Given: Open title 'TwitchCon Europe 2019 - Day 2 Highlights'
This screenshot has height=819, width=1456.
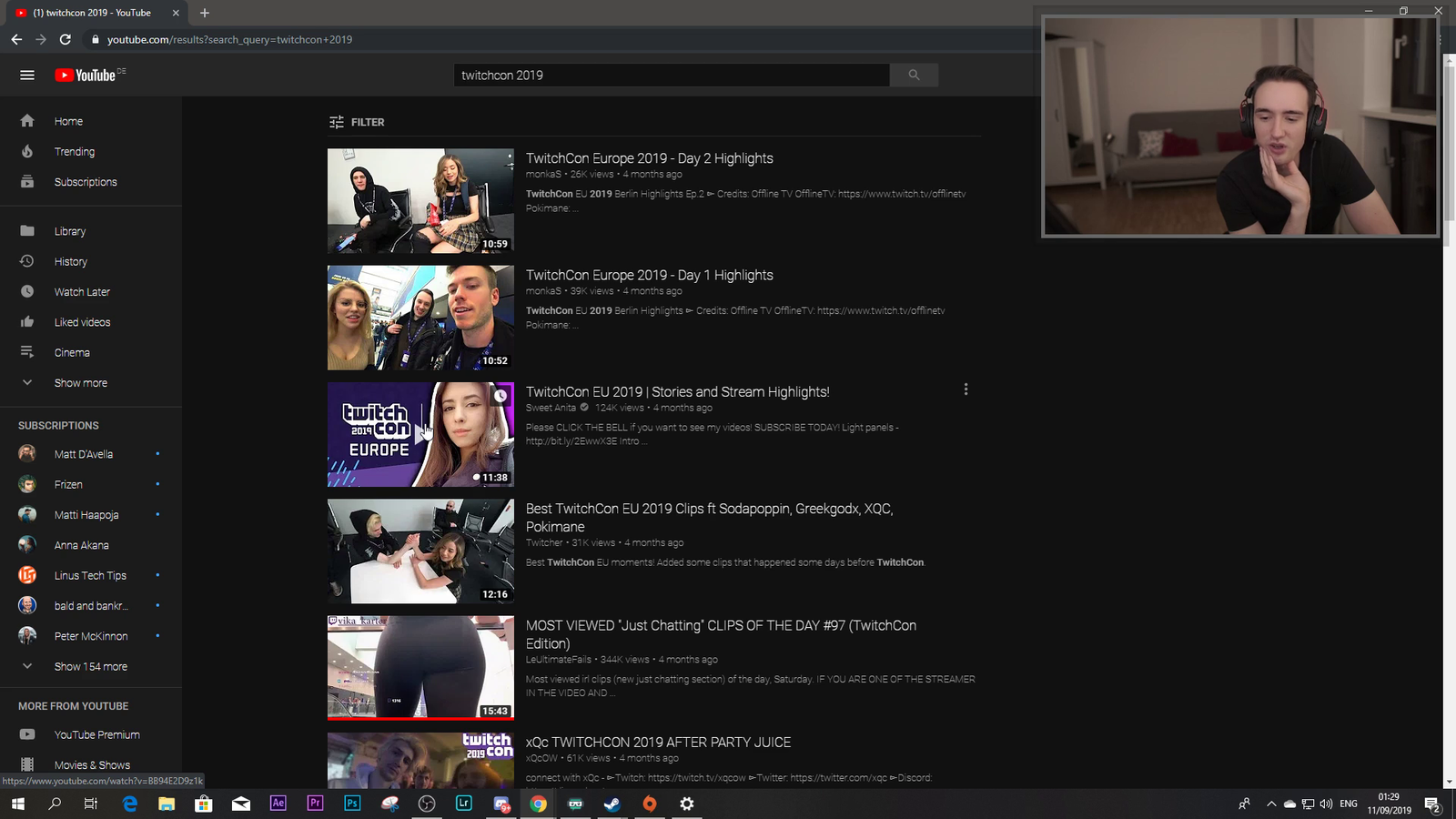Looking at the screenshot, I should (650, 158).
